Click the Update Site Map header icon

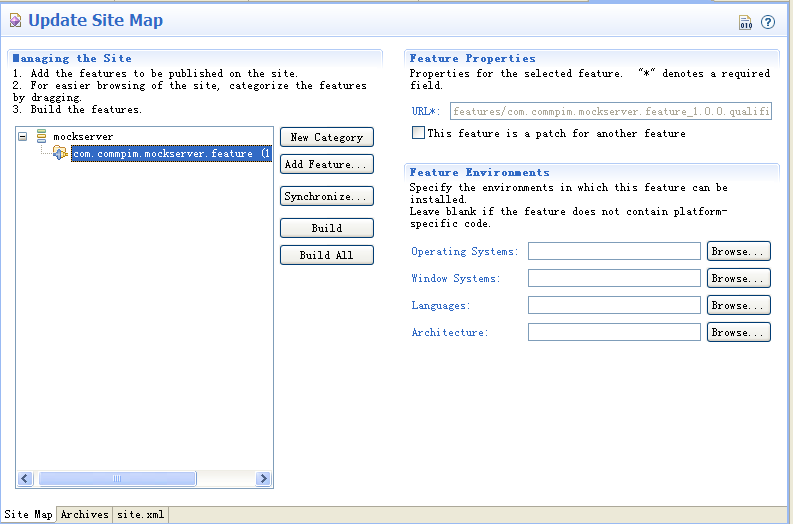click(x=15, y=21)
